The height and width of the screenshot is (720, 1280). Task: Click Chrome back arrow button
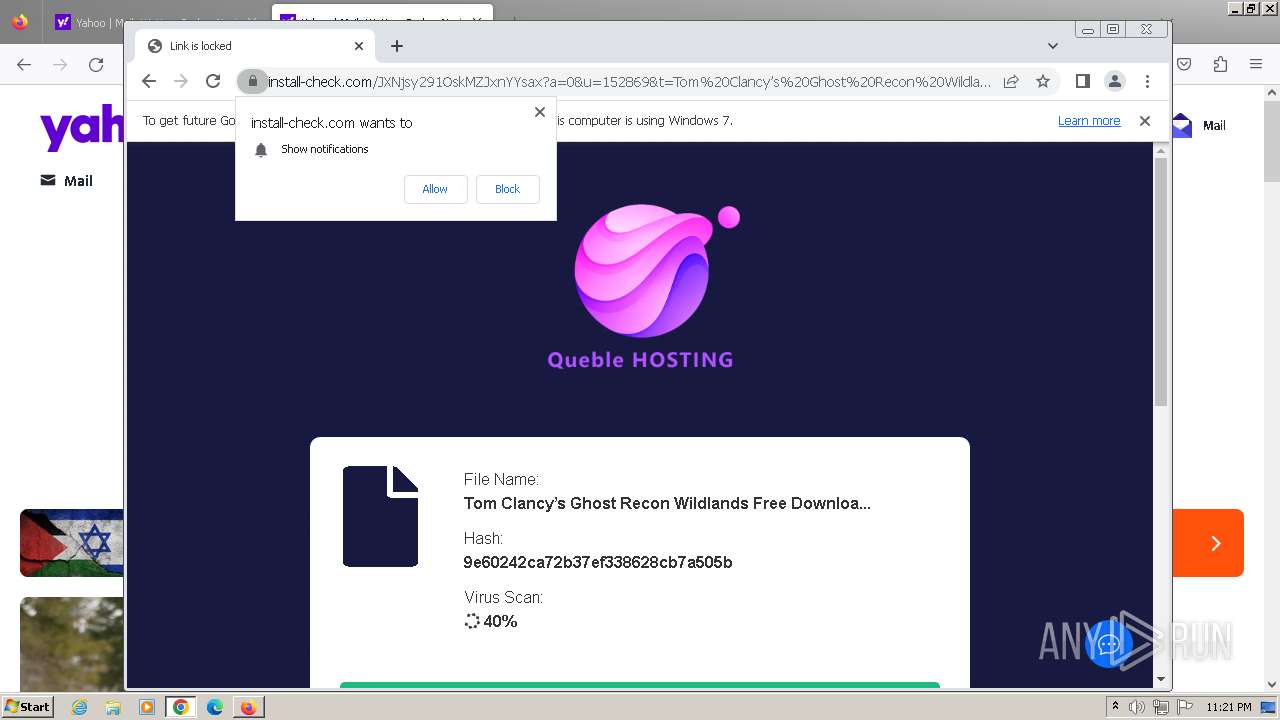[x=149, y=81]
